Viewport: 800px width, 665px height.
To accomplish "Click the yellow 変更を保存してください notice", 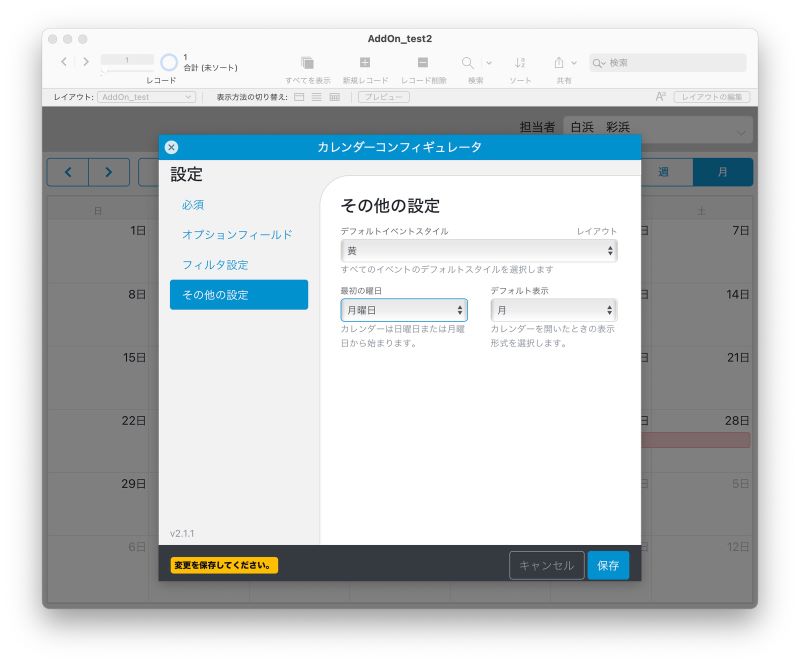I will point(224,565).
